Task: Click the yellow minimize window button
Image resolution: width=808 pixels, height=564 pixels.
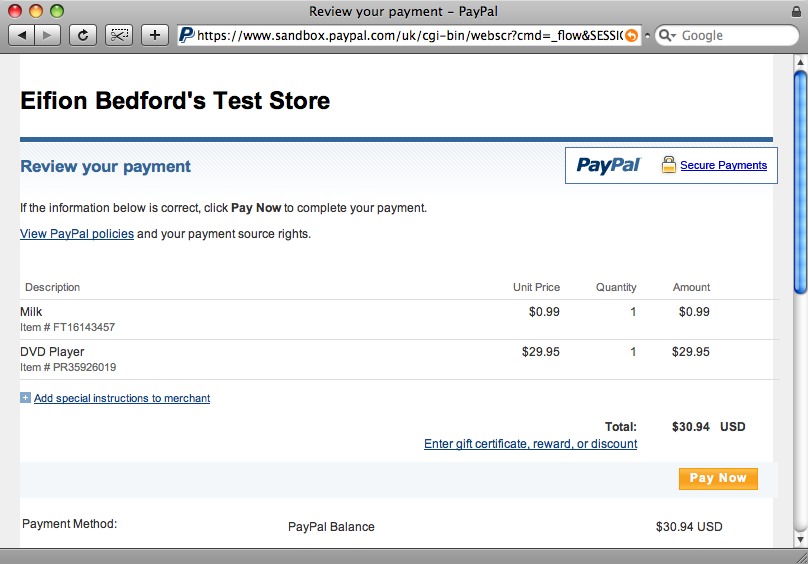Action: [x=36, y=11]
